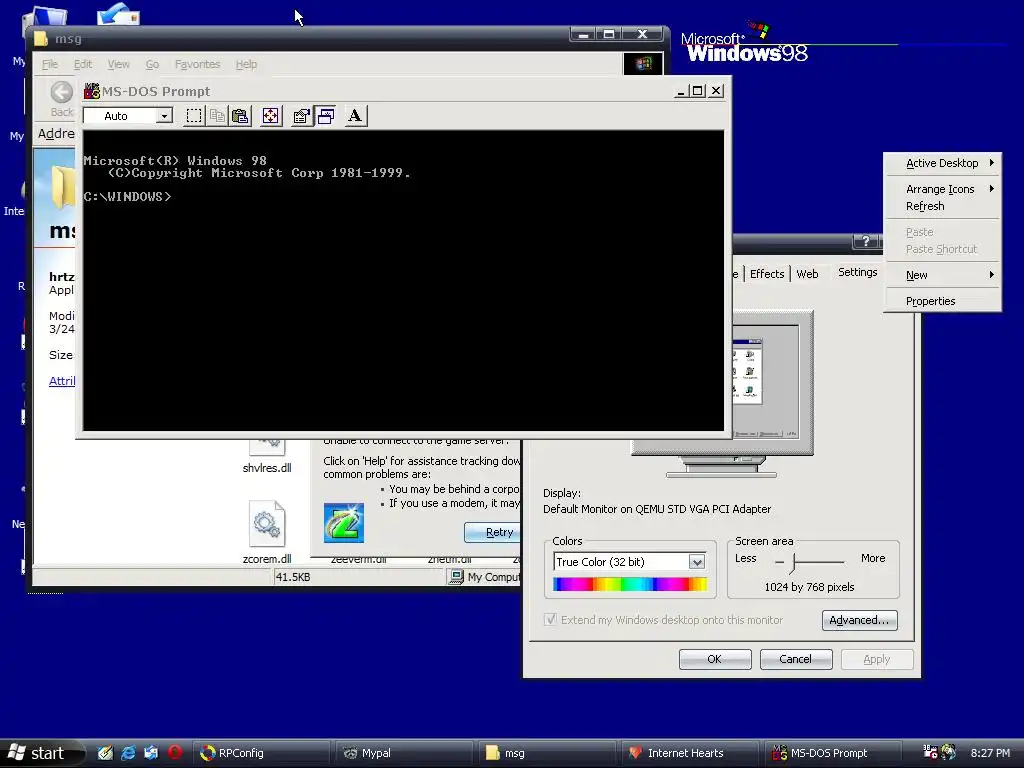Click the Back arrow in msg window
The width and height of the screenshot is (1024, 768).
point(62,93)
